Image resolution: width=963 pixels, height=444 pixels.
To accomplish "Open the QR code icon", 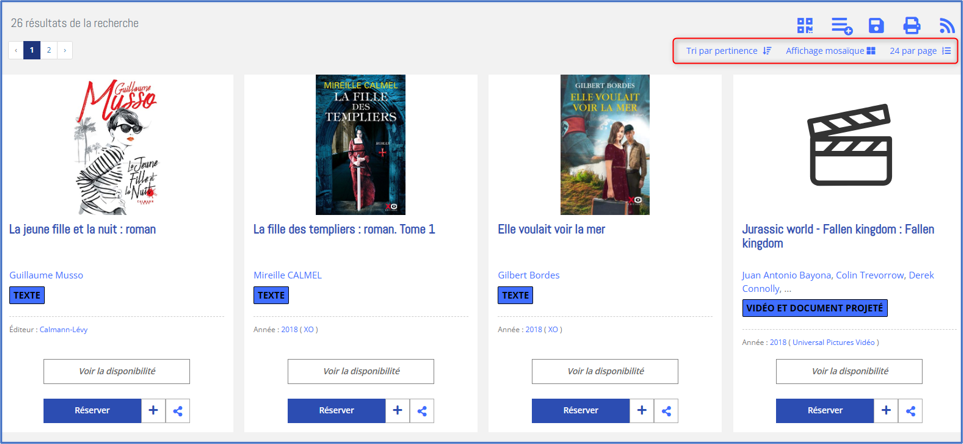I will pos(805,26).
